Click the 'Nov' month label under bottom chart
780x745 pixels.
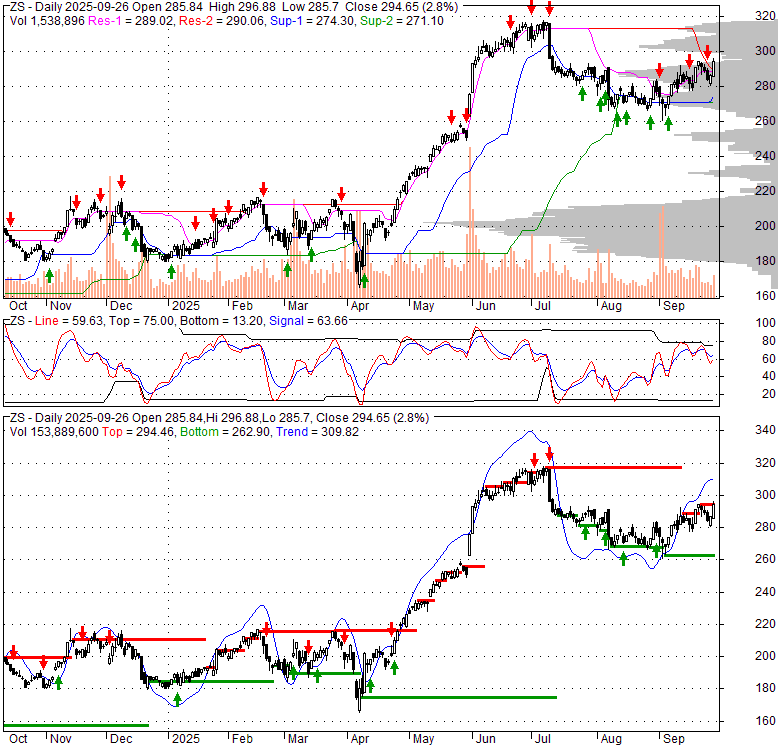[61, 739]
